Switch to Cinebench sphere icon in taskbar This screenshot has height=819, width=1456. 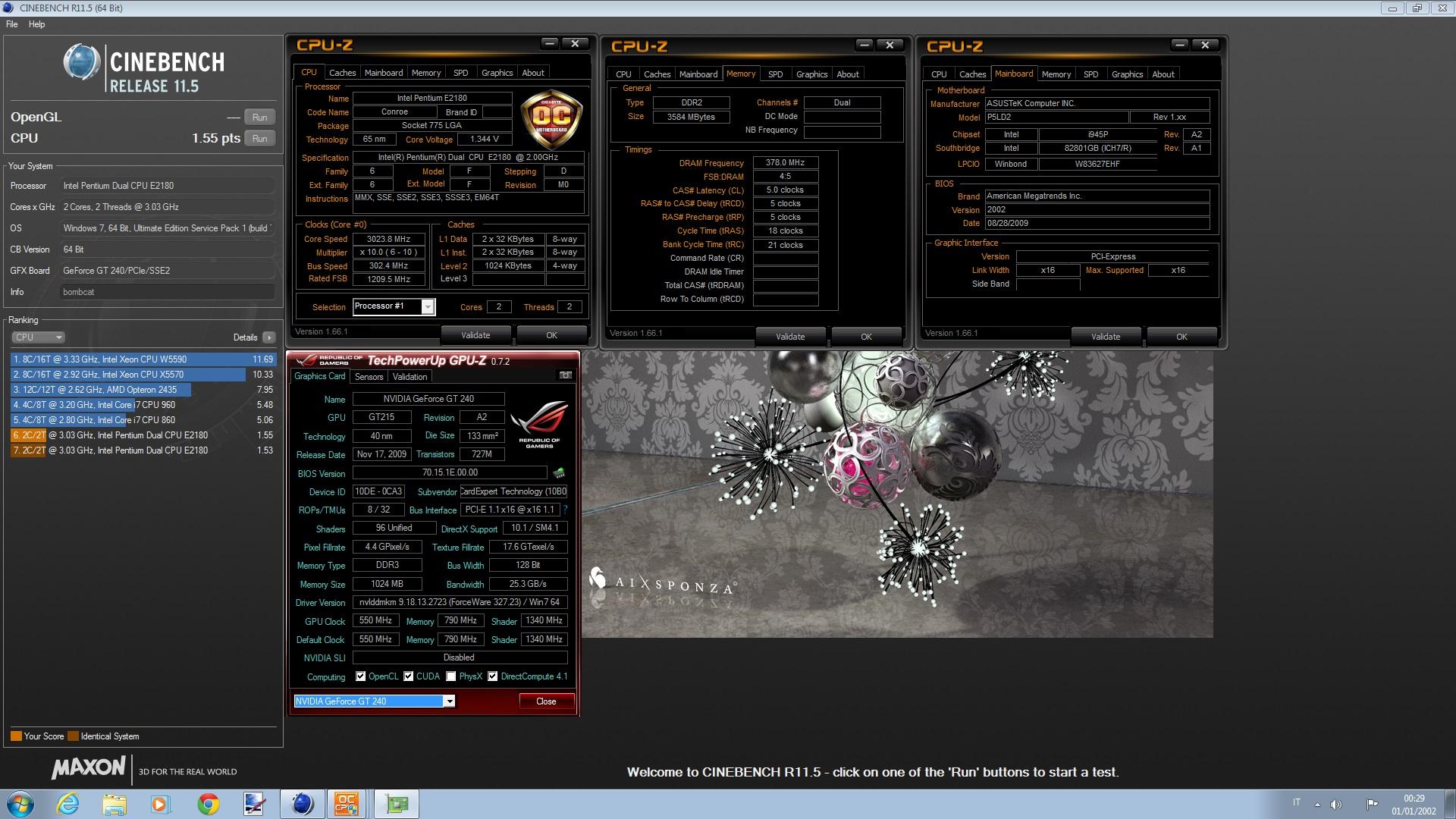coord(302,804)
